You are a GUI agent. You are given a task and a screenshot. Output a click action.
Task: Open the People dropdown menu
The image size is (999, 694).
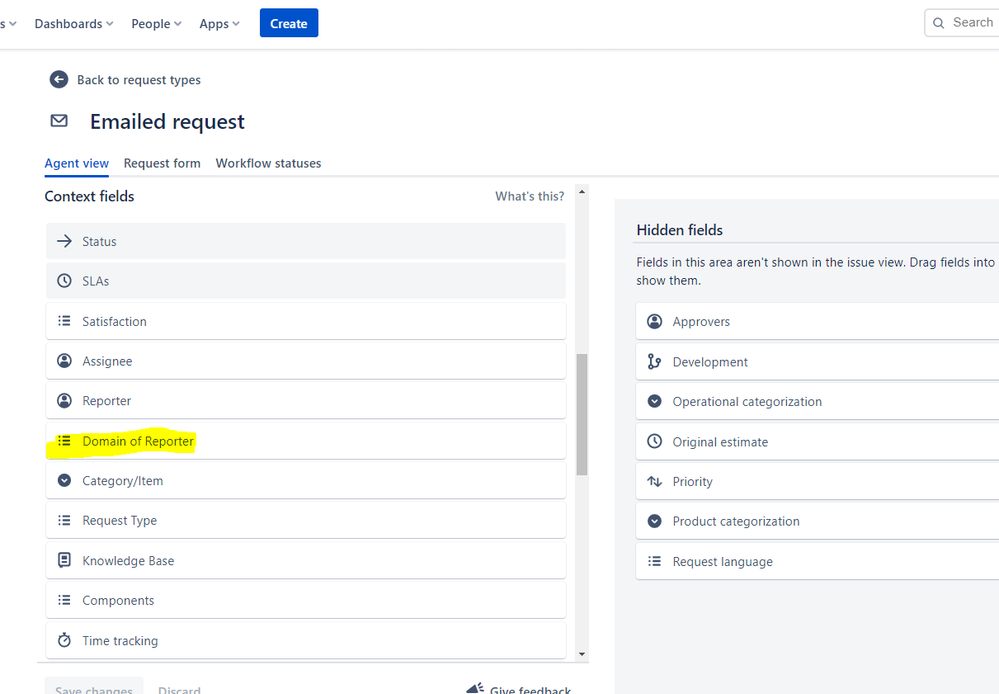click(156, 24)
